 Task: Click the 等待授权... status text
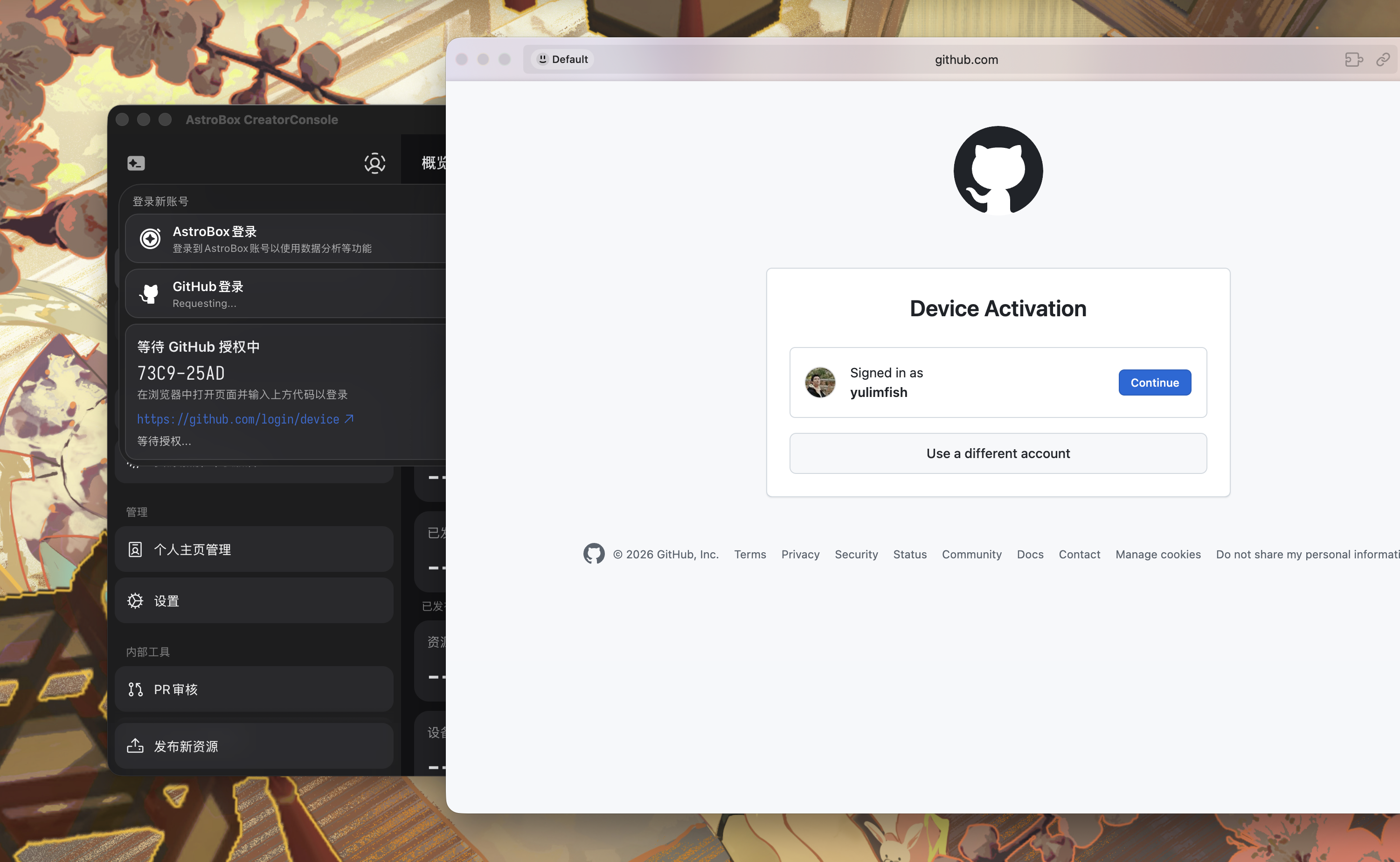click(164, 441)
